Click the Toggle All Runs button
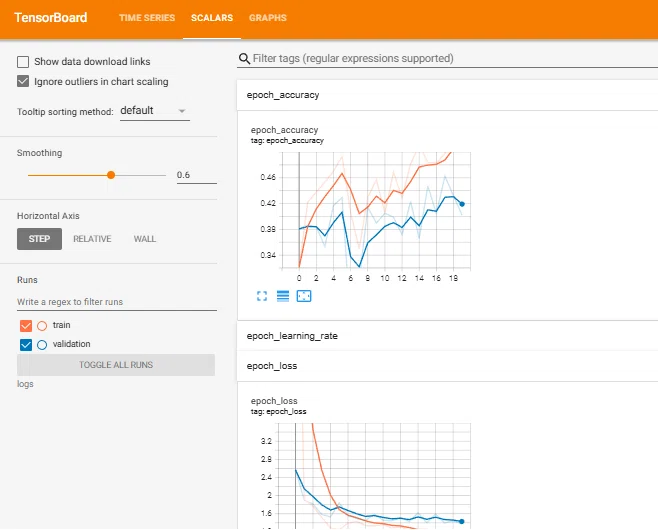The image size is (658, 530). [x=116, y=365]
